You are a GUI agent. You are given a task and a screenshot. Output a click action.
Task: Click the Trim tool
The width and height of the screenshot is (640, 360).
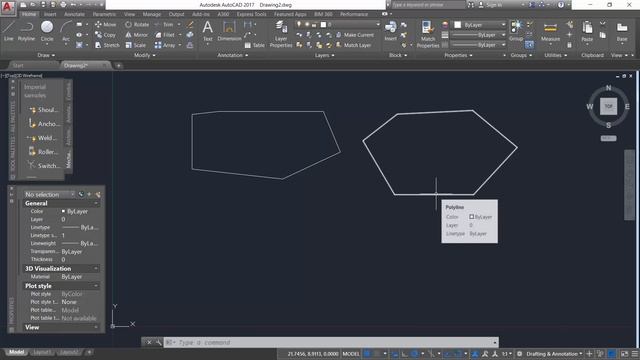tap(164, 24)
